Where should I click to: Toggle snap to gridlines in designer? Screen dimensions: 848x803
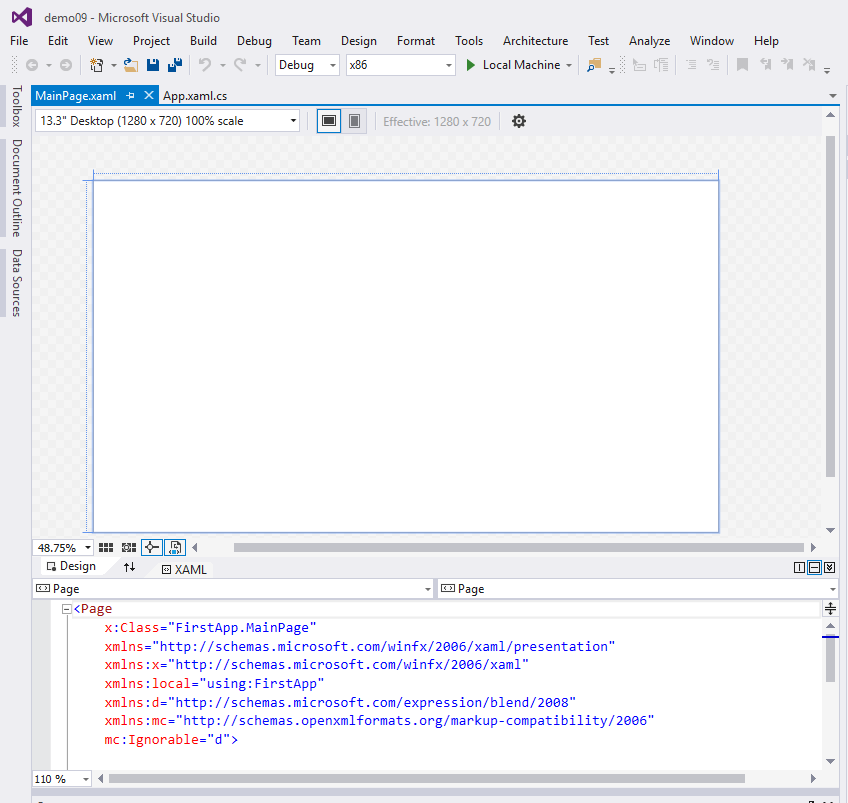coord(128,547)
